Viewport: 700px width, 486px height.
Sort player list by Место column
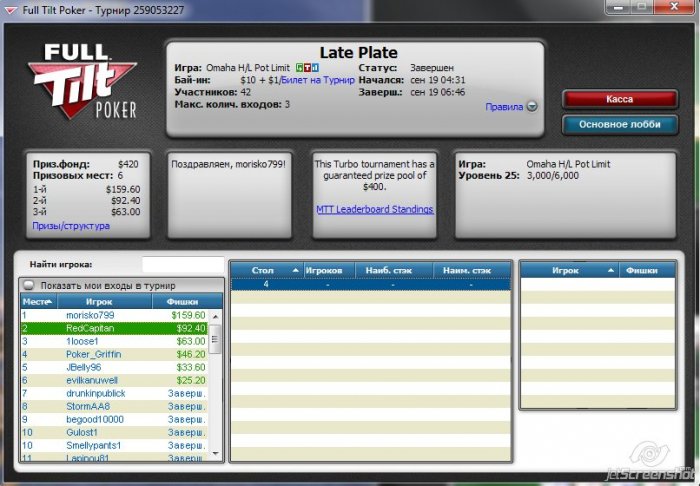click(39, 302)
